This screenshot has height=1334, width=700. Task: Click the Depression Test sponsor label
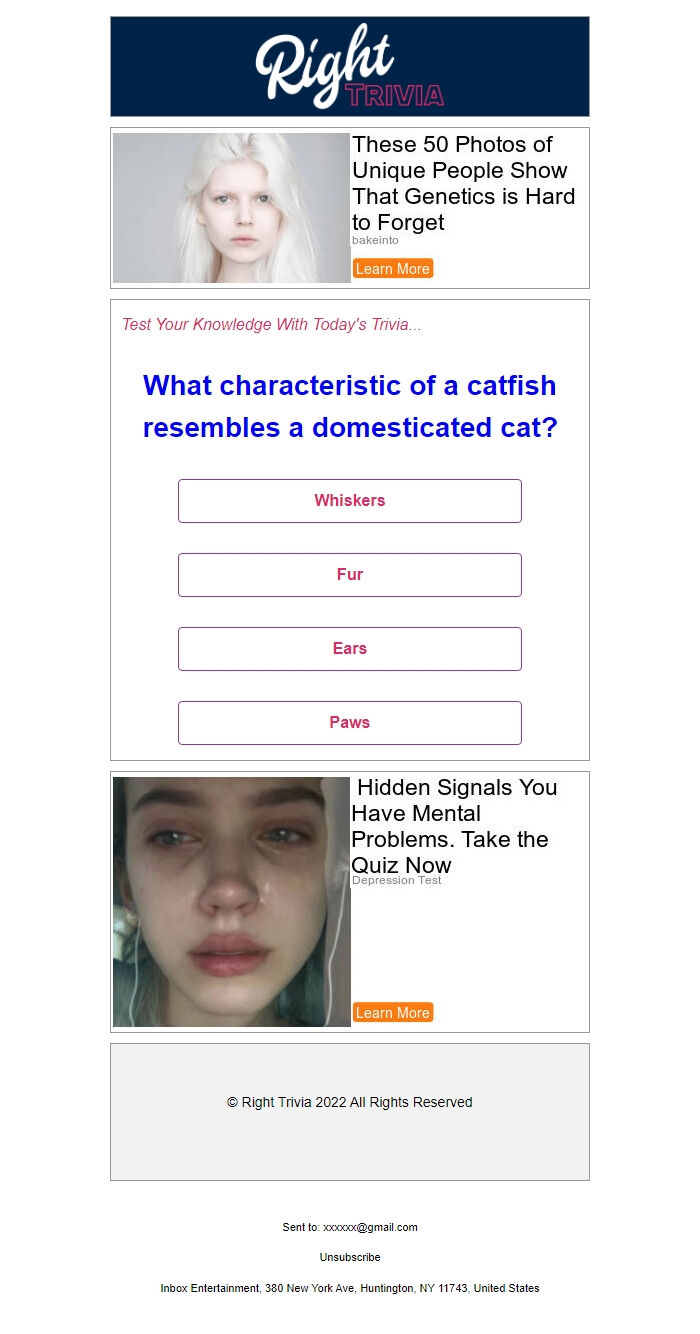pyautogui.click(x=397, y=880)
